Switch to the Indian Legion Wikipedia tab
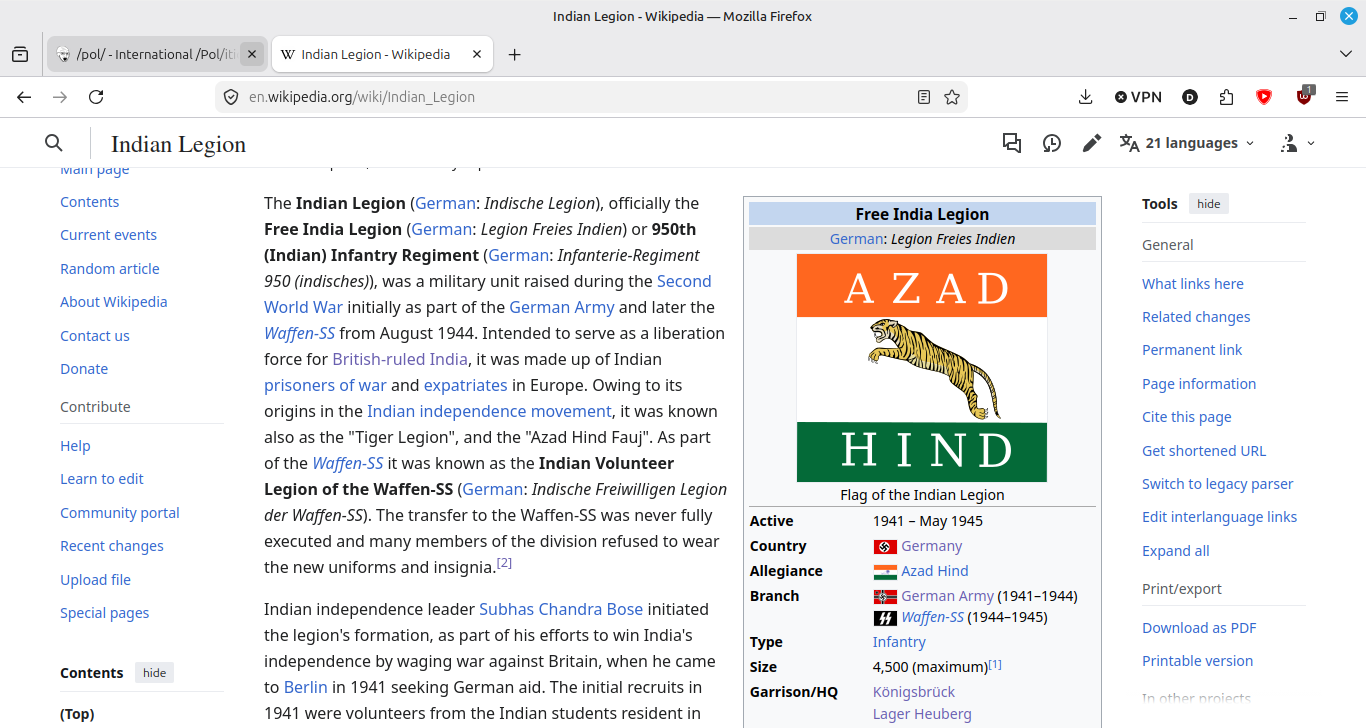 (x=382, y=54)
